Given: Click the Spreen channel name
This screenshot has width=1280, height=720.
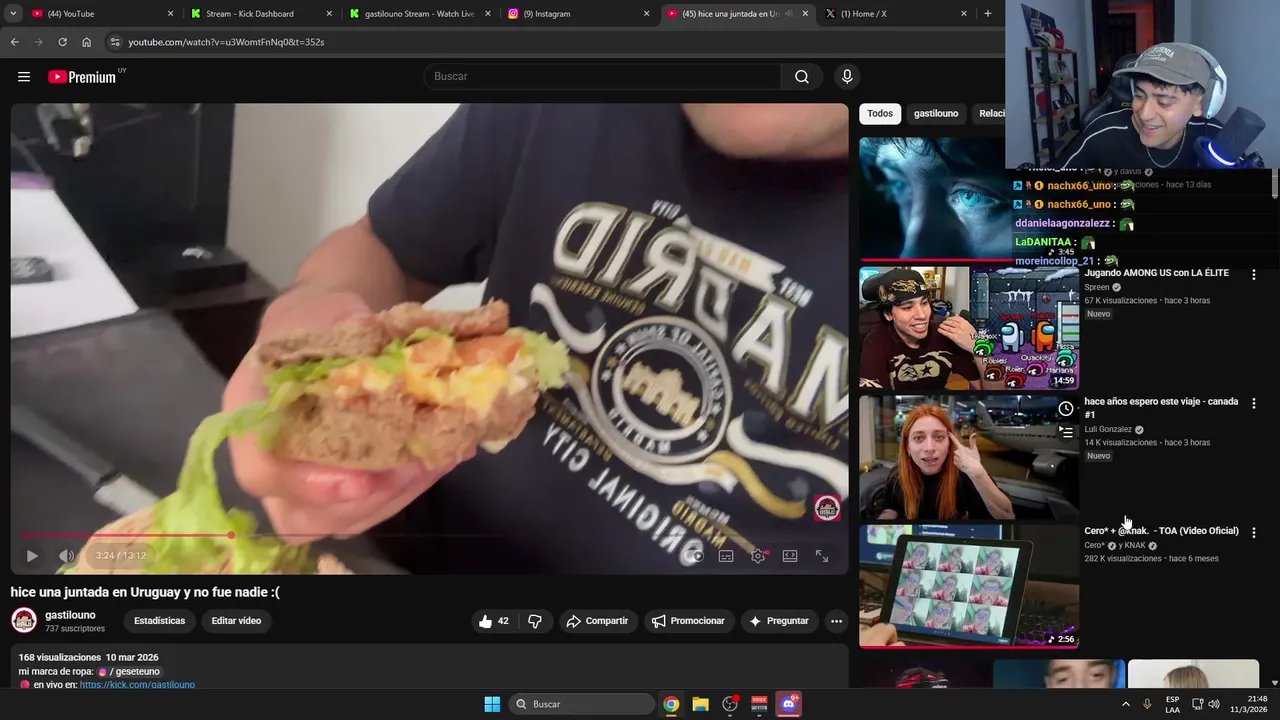Looking at the screenshot, I should coord(1097,287).
